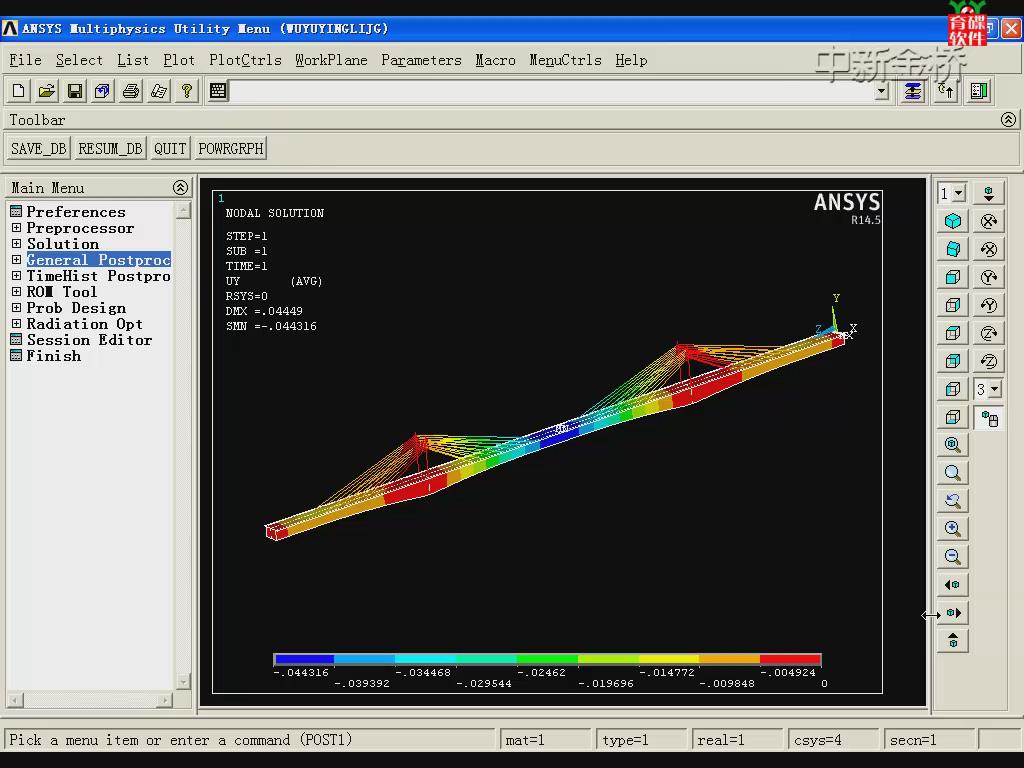This screenshot has width=1024, height=768.
Task: Open the Plot menu
Action: click(179, 60)
